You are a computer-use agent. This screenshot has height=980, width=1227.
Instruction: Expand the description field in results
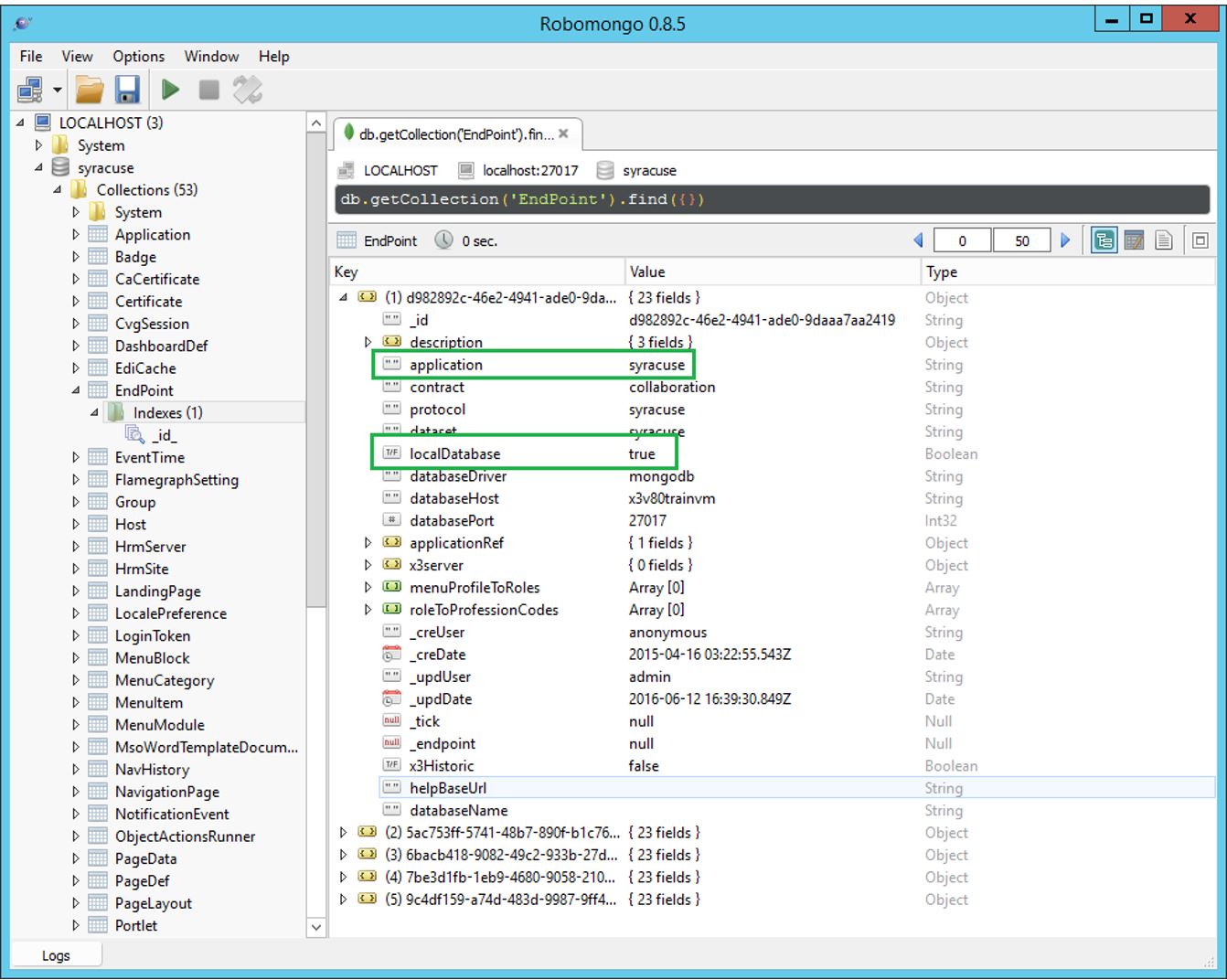[368, 342]
